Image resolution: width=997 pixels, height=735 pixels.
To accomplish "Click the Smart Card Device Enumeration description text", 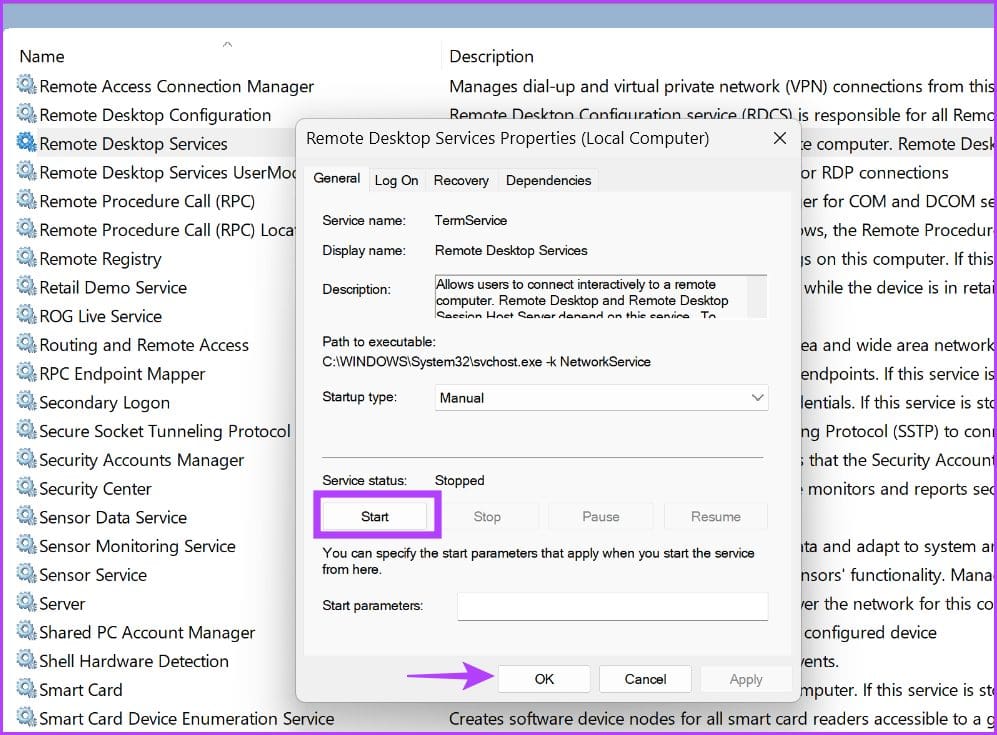I will click(722, 718).
